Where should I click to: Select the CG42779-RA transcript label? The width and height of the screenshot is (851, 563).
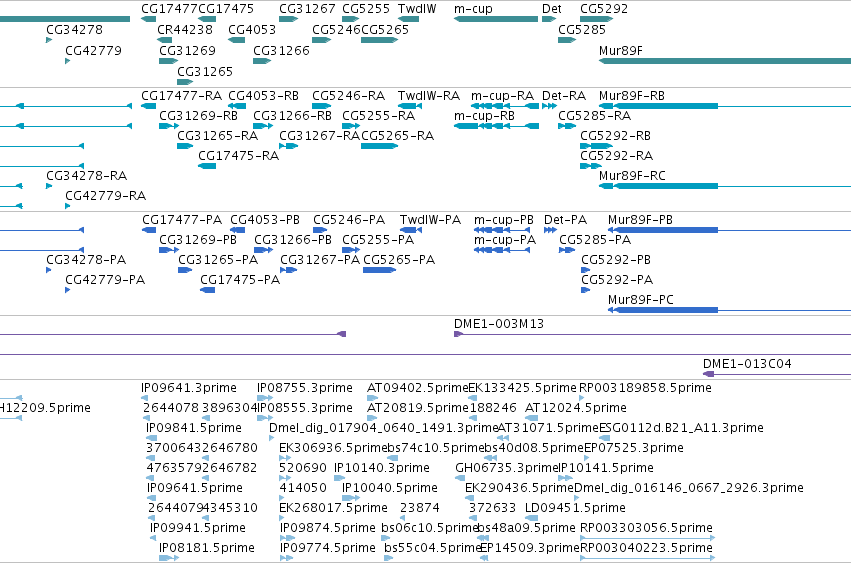click(106, 195)
